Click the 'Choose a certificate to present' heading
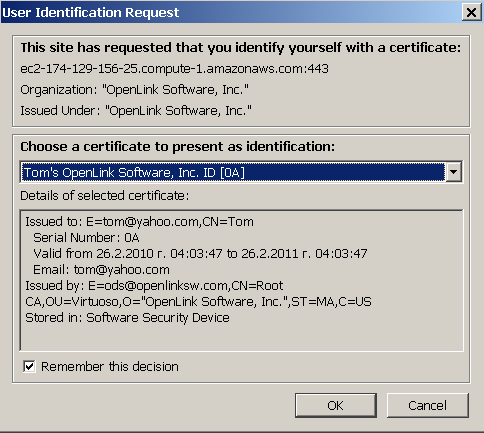Viewport: 484px width, 433px height. click(x=178, y=147)
